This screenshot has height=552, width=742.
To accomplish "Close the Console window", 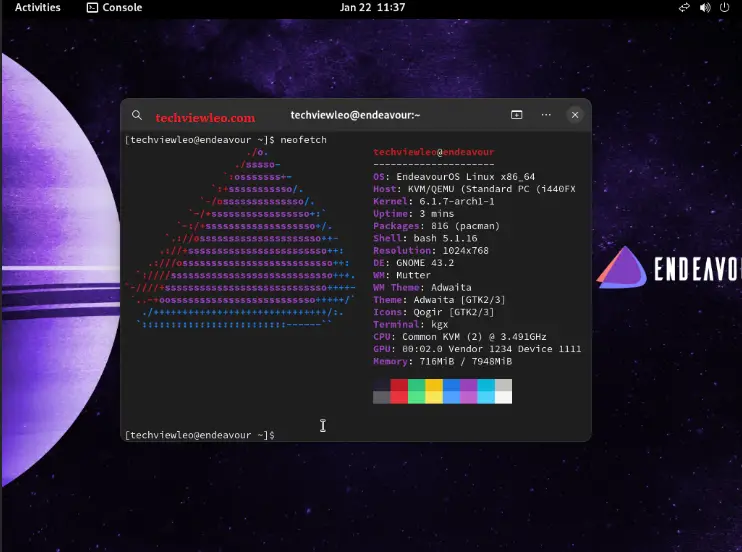I will tap(574, 115).
